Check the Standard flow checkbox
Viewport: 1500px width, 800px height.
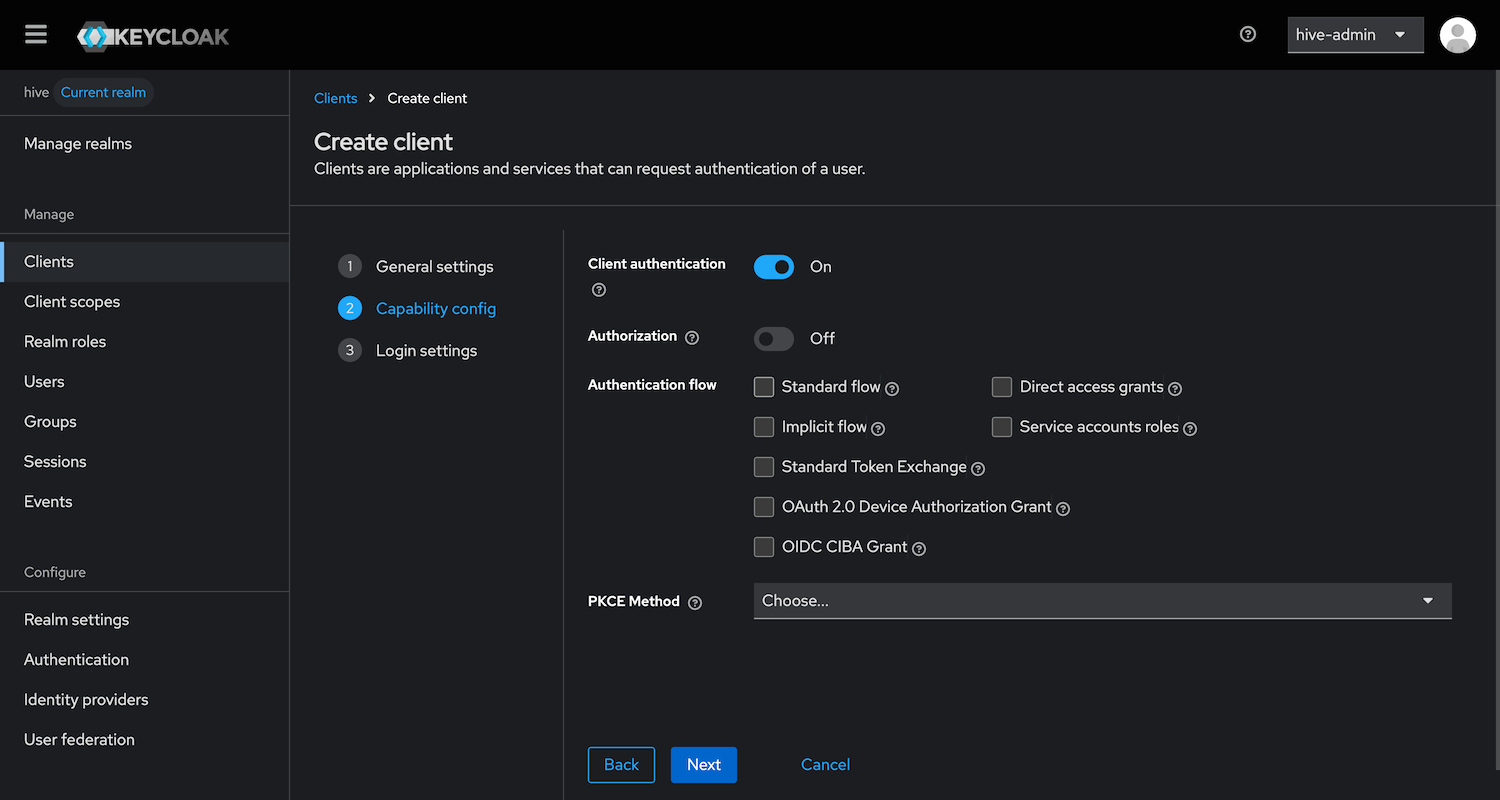pos(764,387)
